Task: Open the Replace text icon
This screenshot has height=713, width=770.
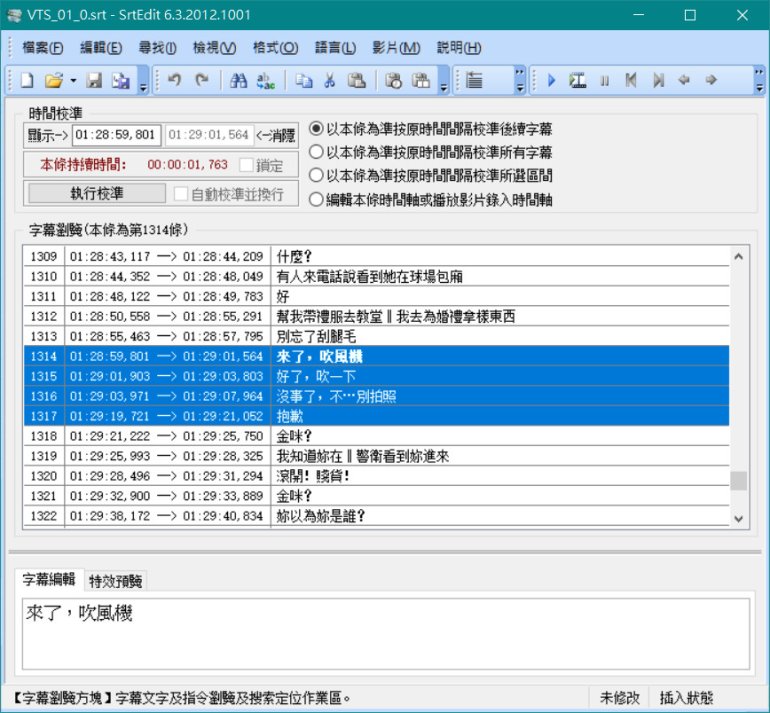Action: (x=266, y=81)
